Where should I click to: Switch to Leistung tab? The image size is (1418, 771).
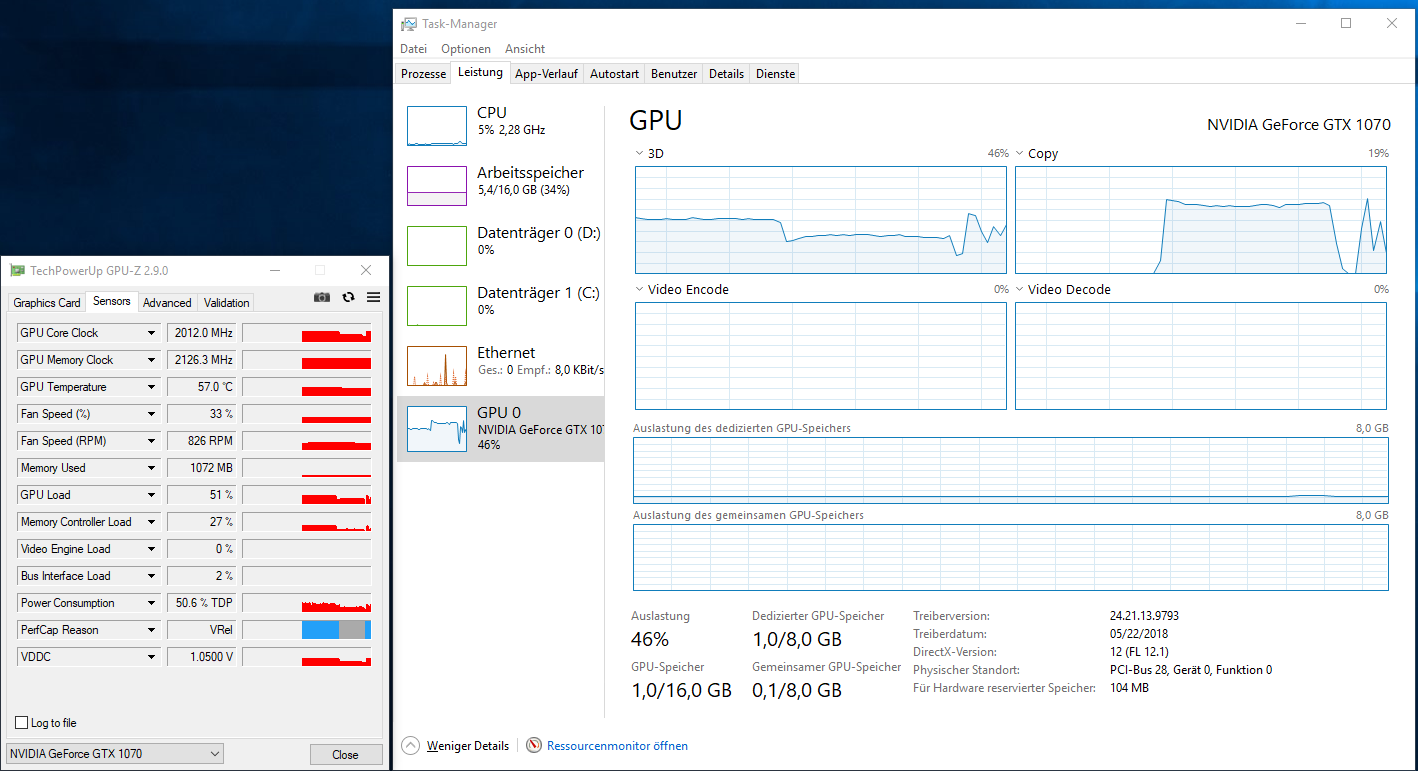click(x=480, y=73)
